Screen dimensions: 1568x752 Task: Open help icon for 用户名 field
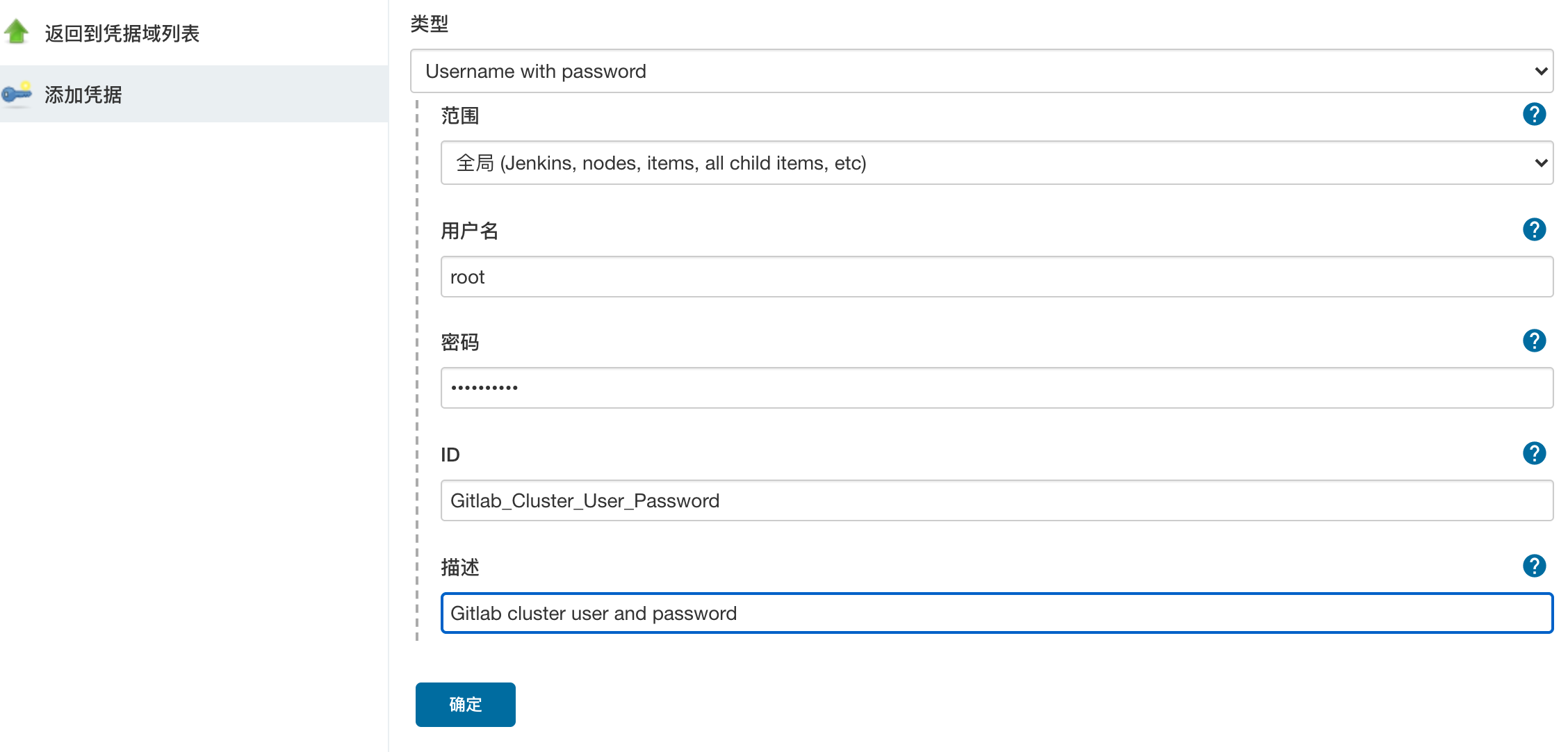[1534, 229]
